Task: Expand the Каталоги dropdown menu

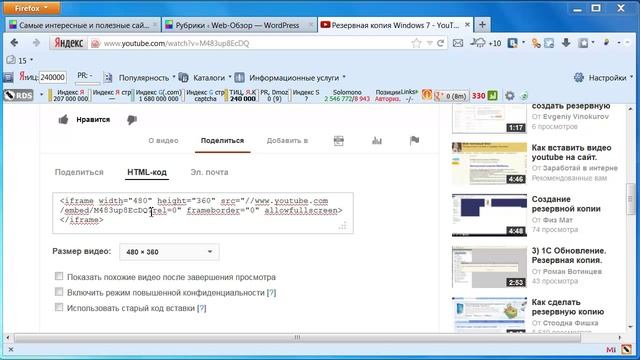Action: (x=230, y=77)
